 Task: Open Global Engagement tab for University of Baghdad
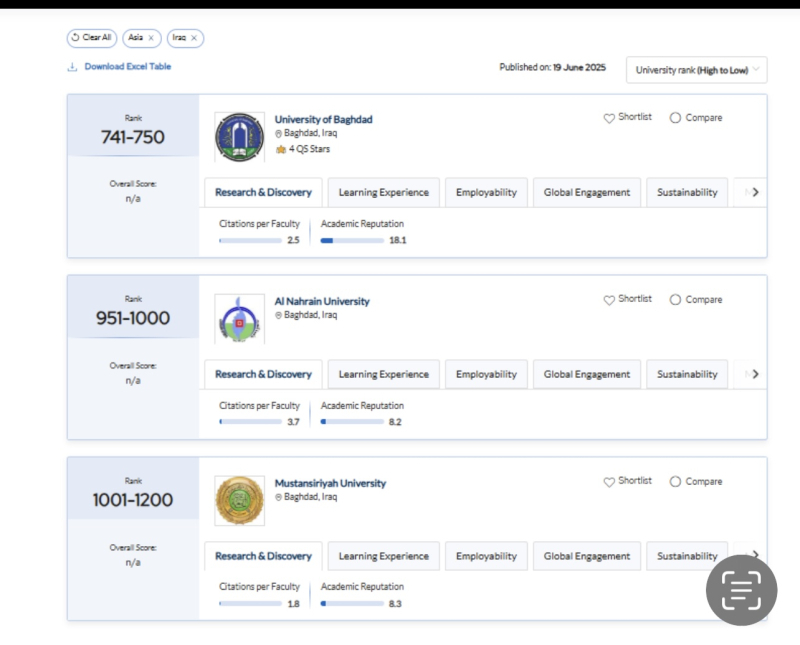tap(587, 192)
